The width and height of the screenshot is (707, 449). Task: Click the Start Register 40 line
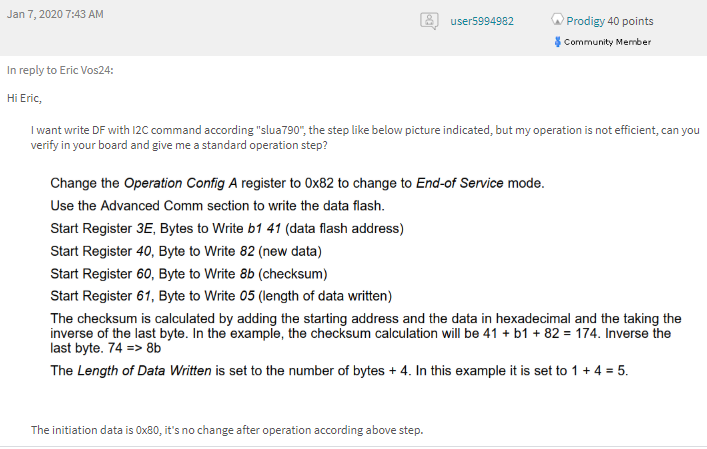coord(186,251)
